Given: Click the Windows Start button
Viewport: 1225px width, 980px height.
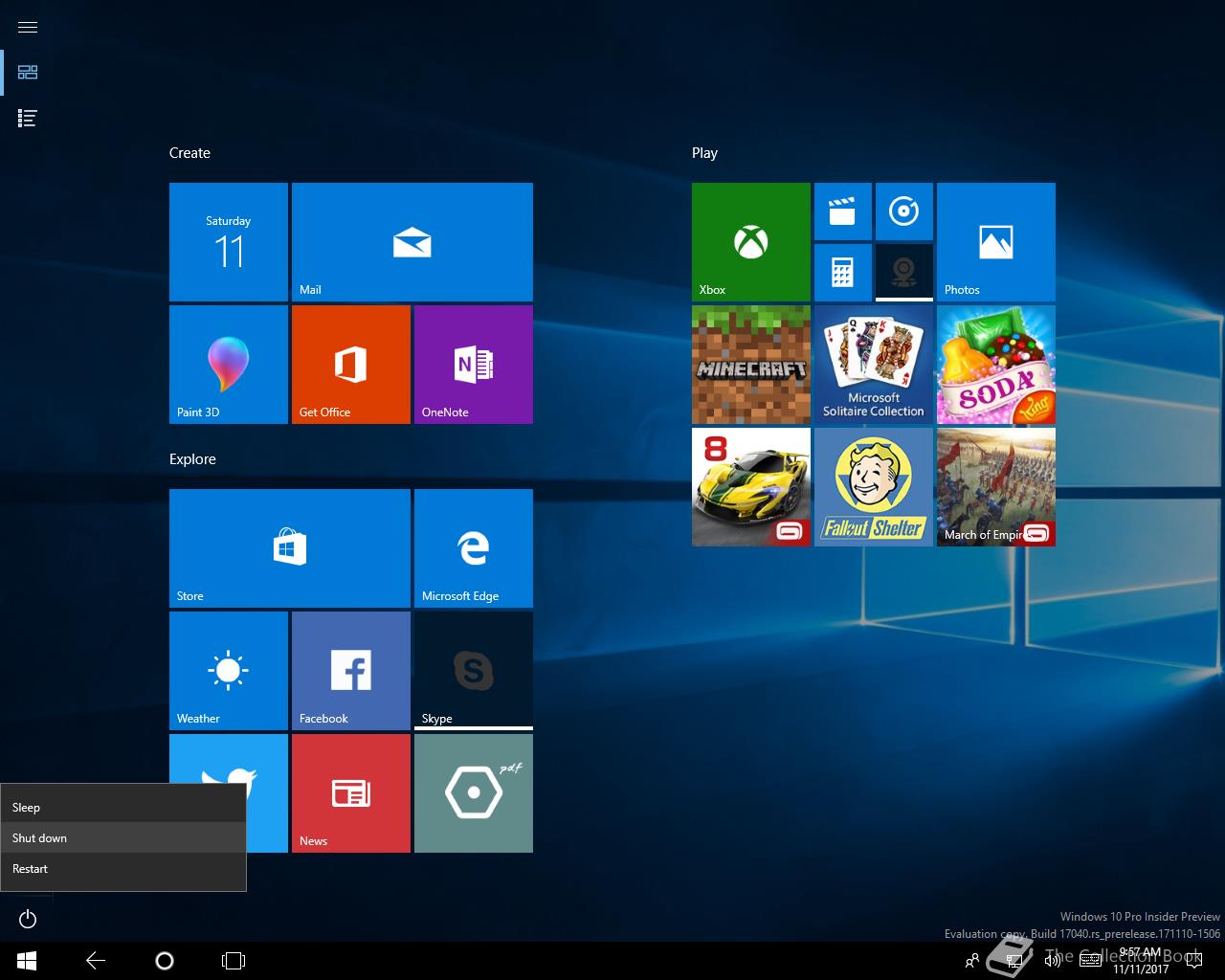Looking at the screenshot, I should [x=27, y=961].
